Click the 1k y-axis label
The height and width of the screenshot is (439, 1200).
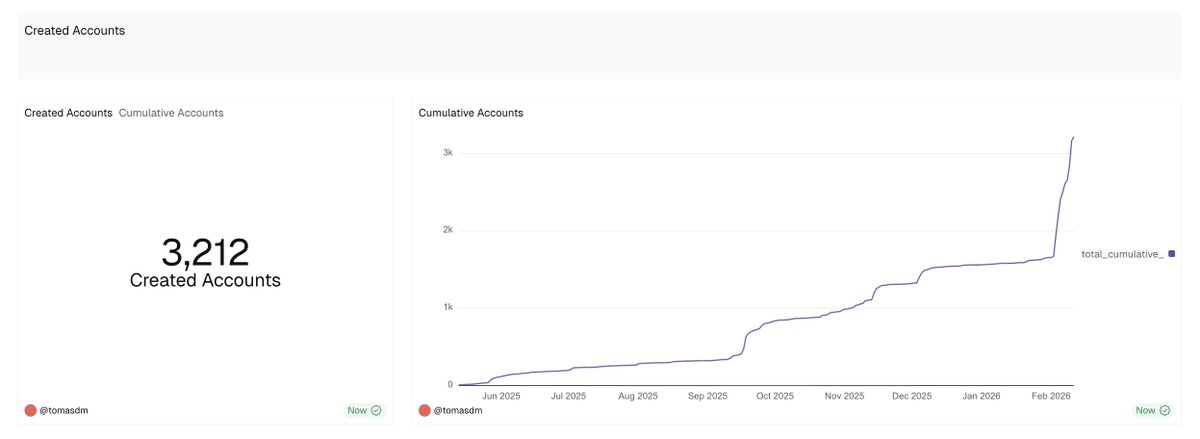click(x=449, y=307)
